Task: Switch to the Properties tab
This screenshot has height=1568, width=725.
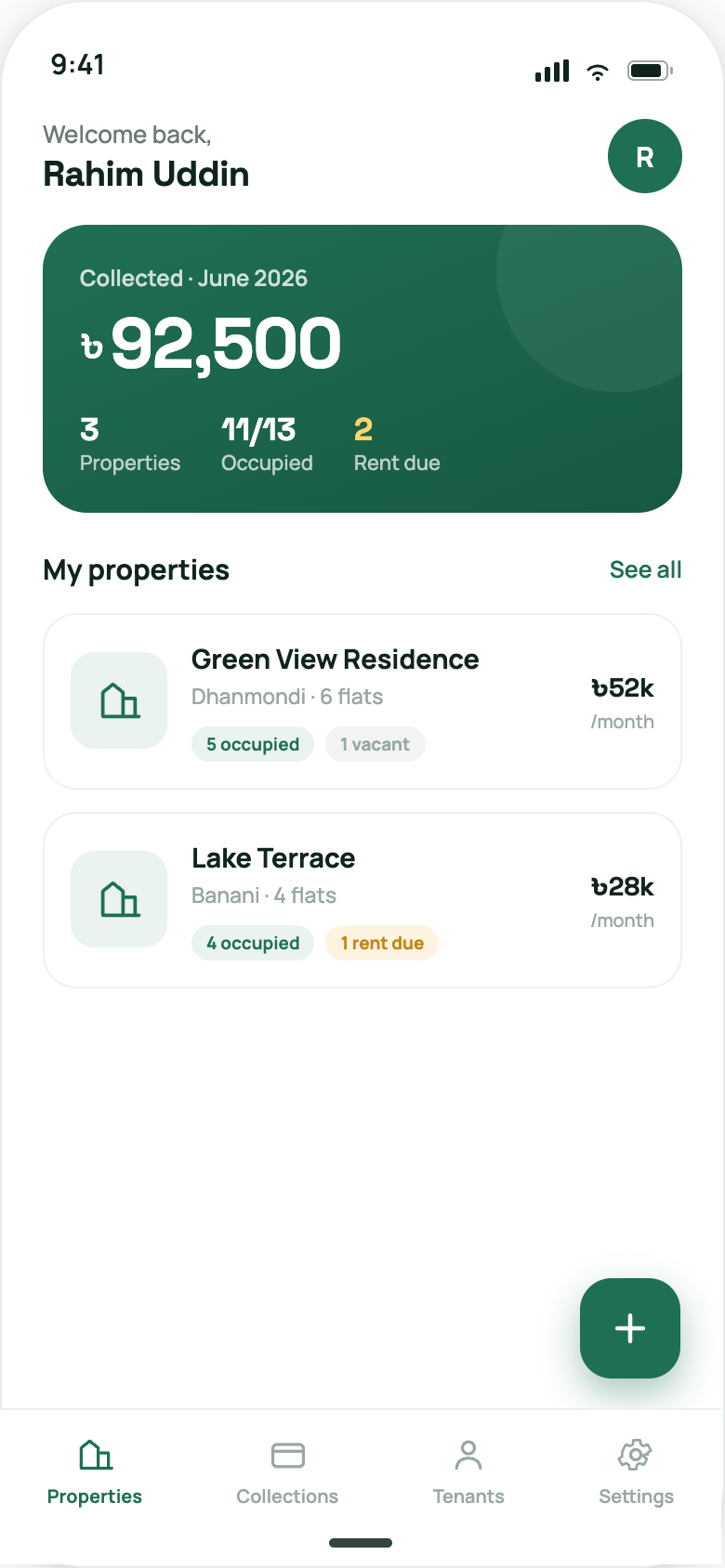Action: [95, 1472]
